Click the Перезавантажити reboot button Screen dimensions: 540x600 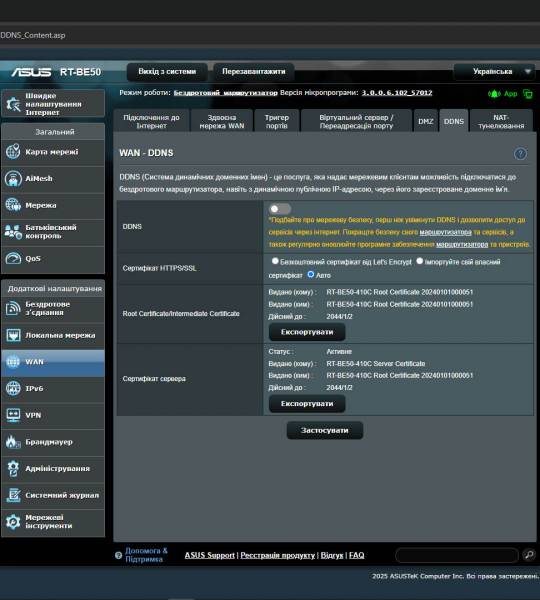click(254, 72)
